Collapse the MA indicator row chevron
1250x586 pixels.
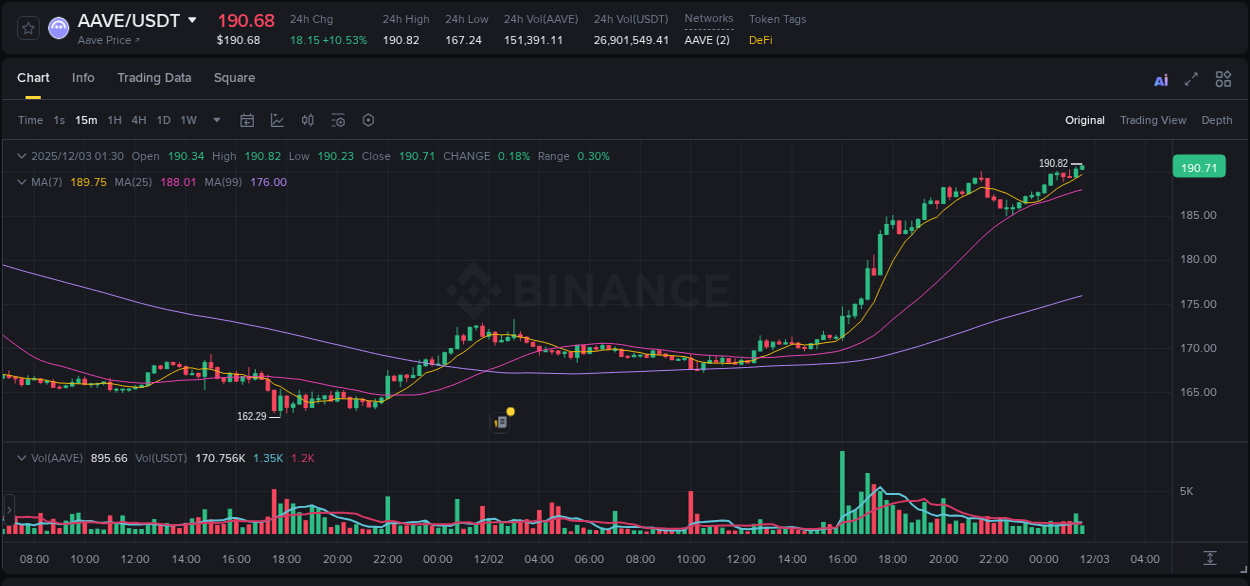pos(21,182)
